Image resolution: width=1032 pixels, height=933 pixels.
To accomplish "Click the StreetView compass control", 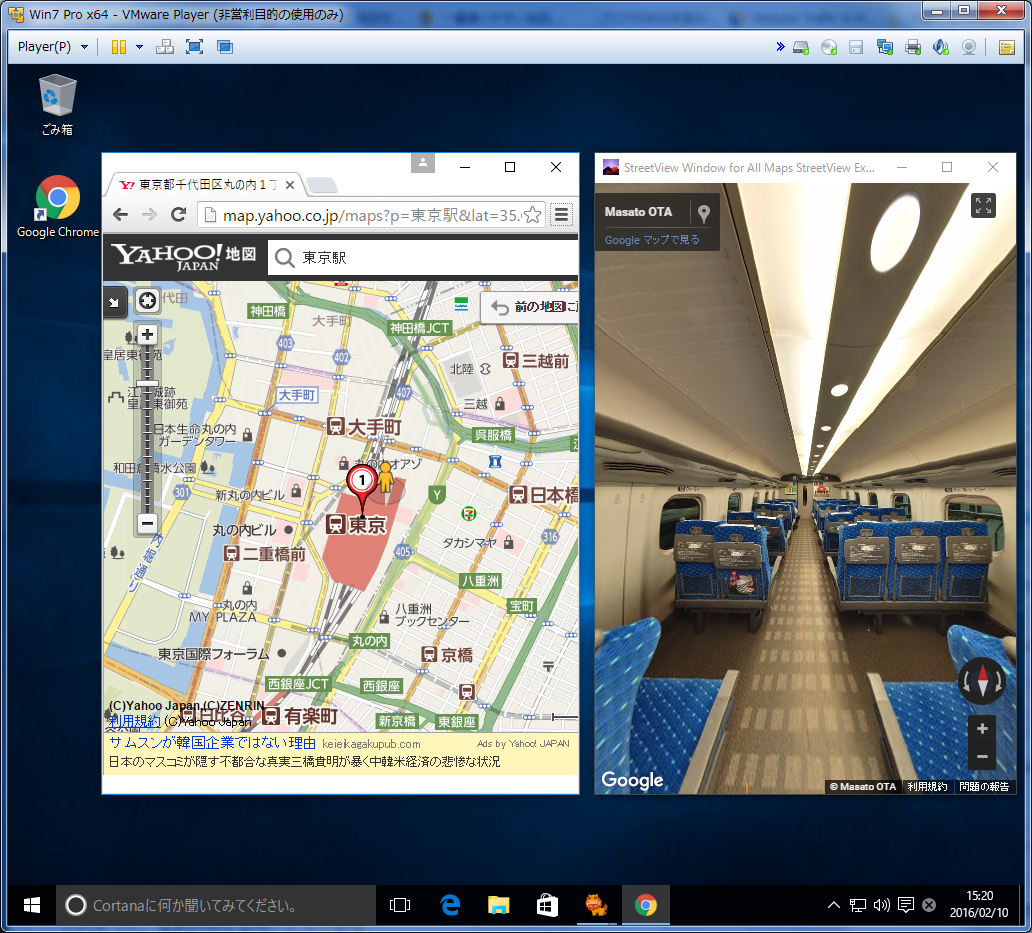I will (983, 680).
